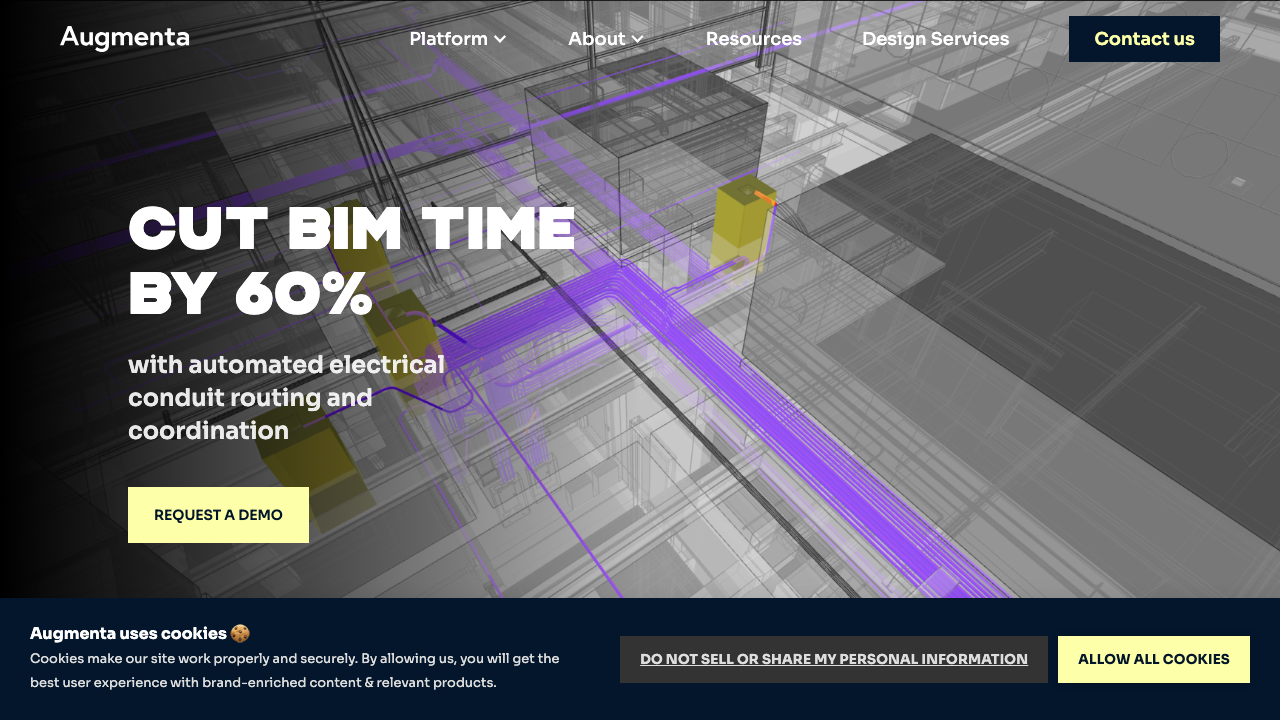Click the CUT BIM TIME headline

click(x=352, y=258)
